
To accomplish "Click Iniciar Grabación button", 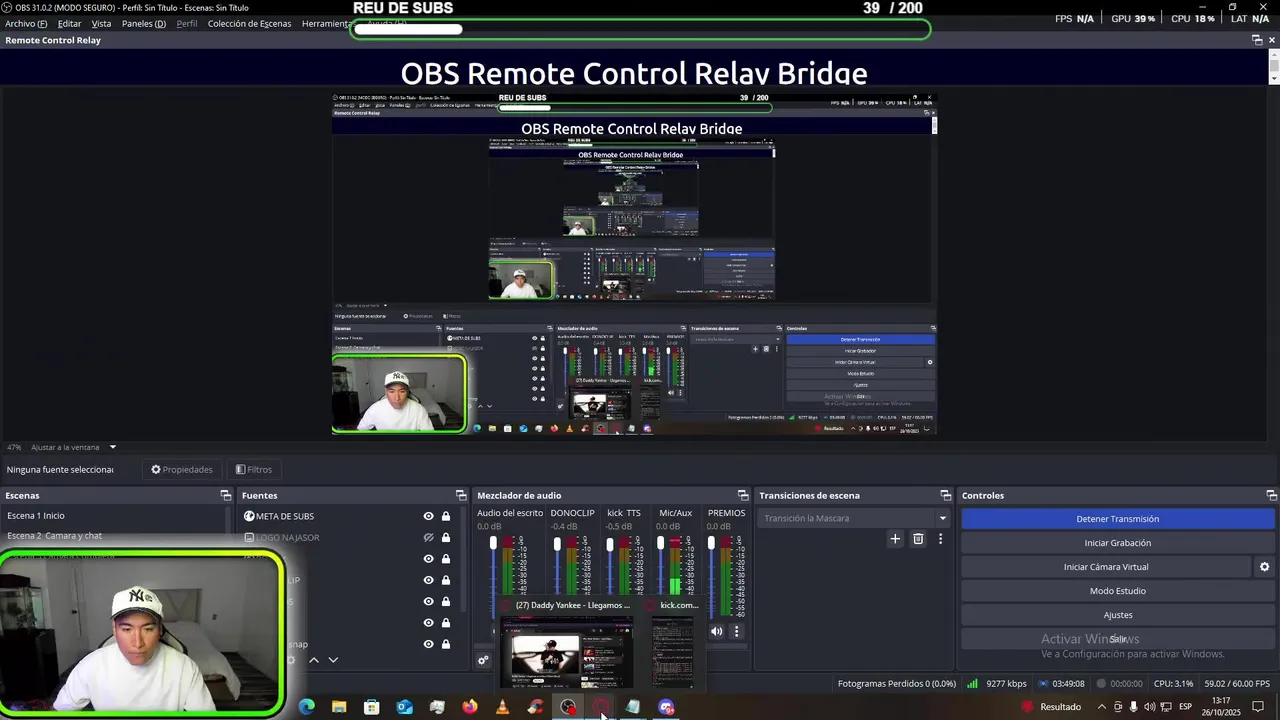I will [x=1117, y=543].
